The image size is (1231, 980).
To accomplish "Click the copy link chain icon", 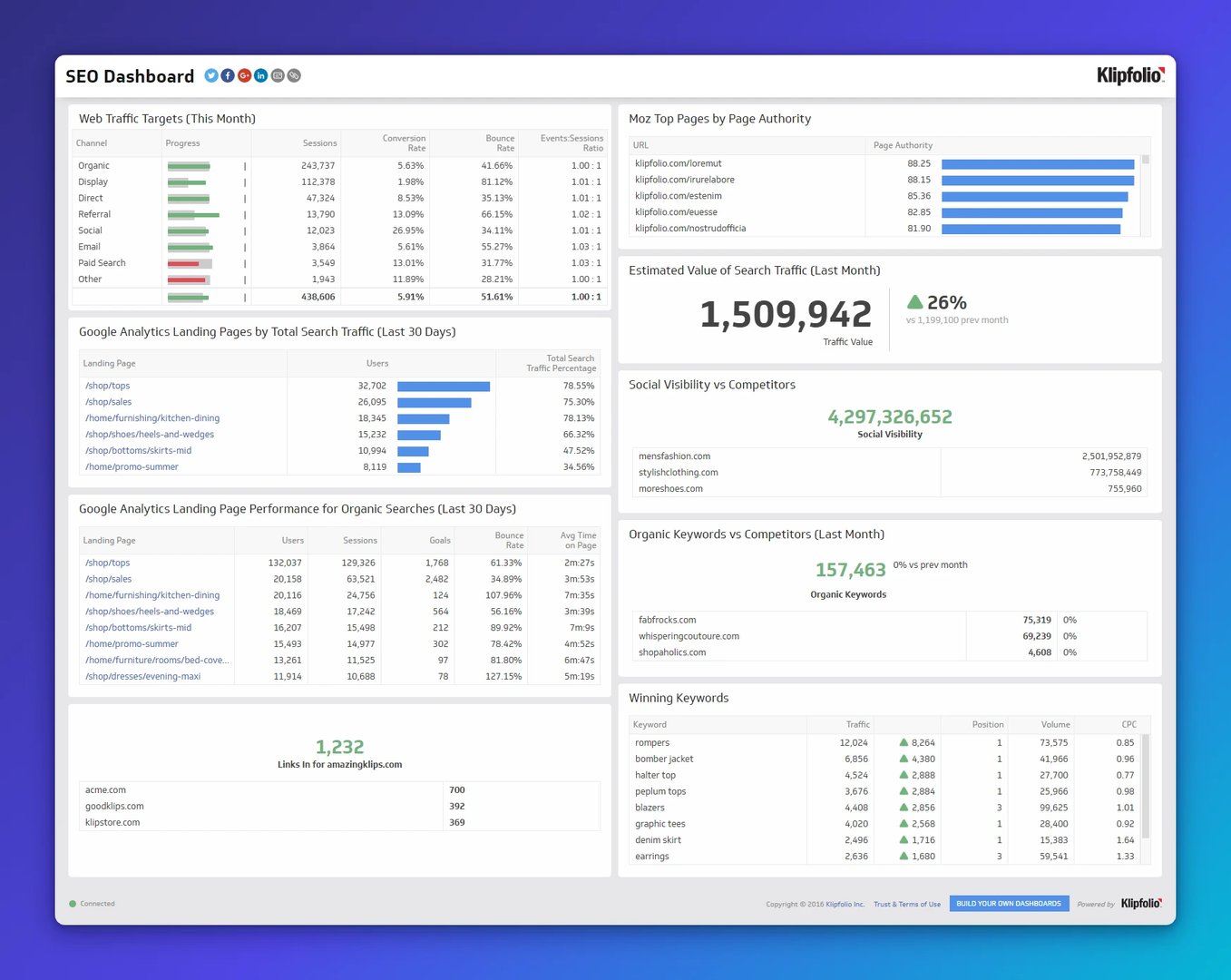I will point(294,75).
